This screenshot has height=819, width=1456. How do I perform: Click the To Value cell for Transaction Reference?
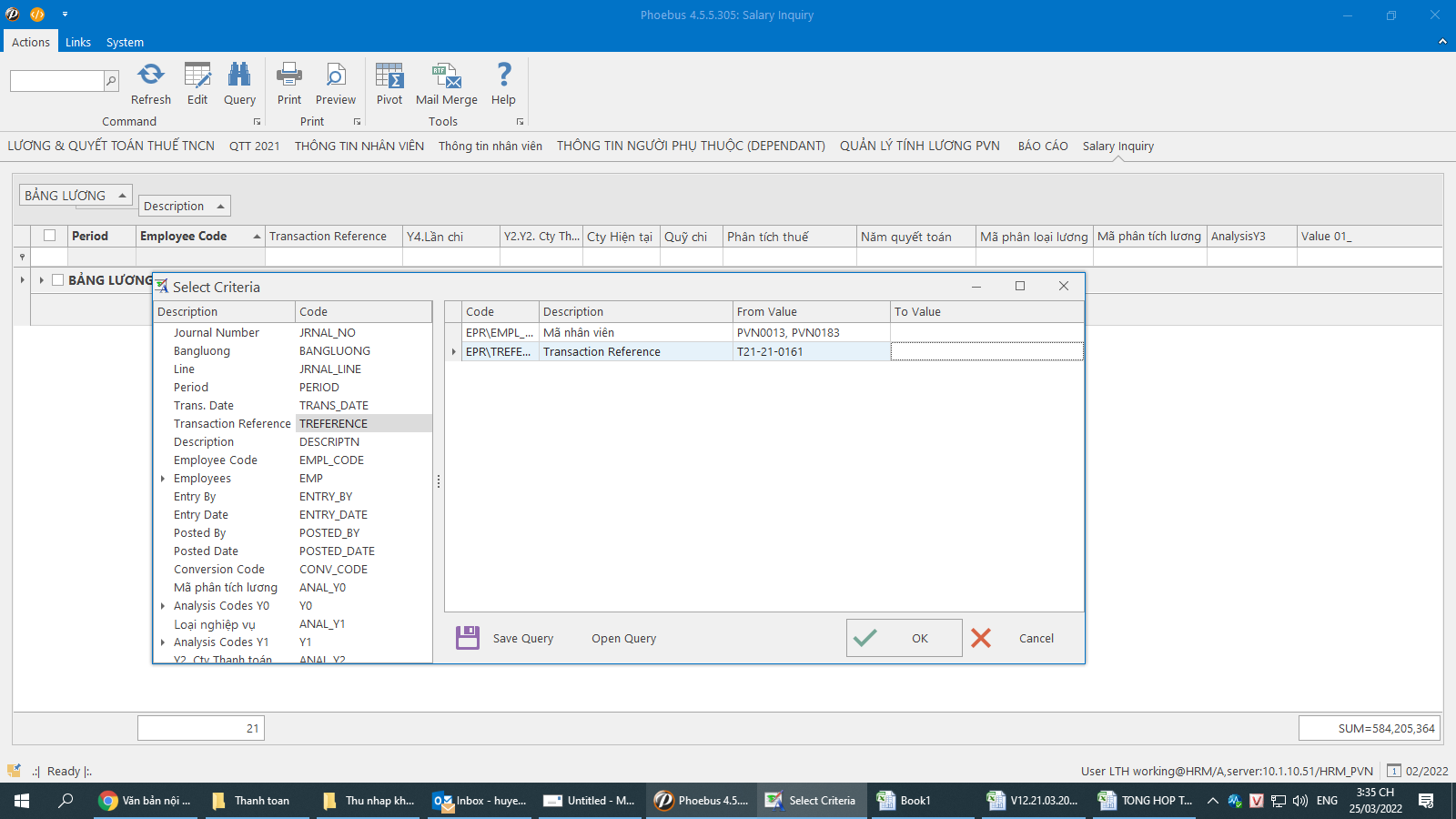(x=986, y=352)
